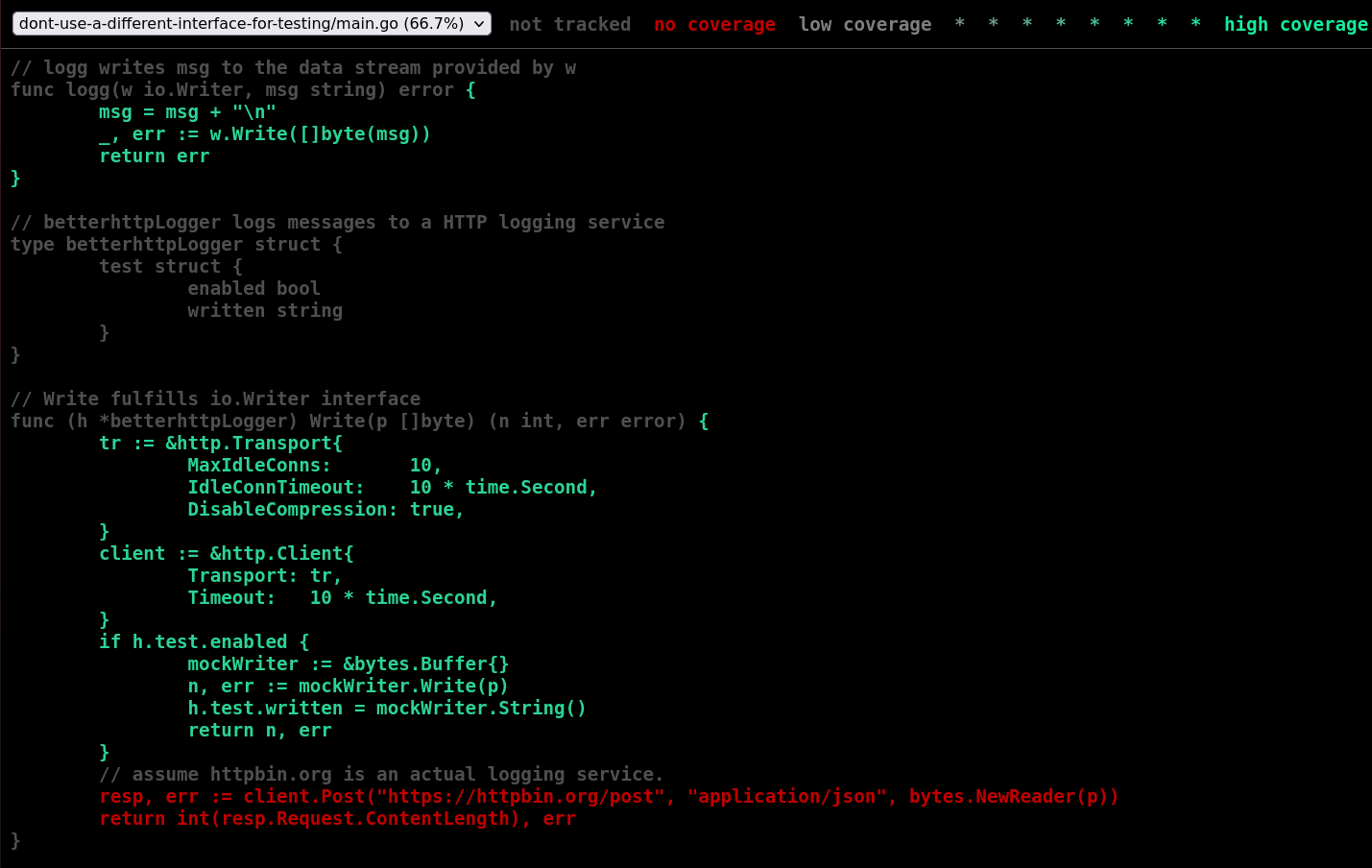Click the fourth coverage intensity asterisk
The height and width of the screenshot is (868, 1372).
[x=1060, y=24]
